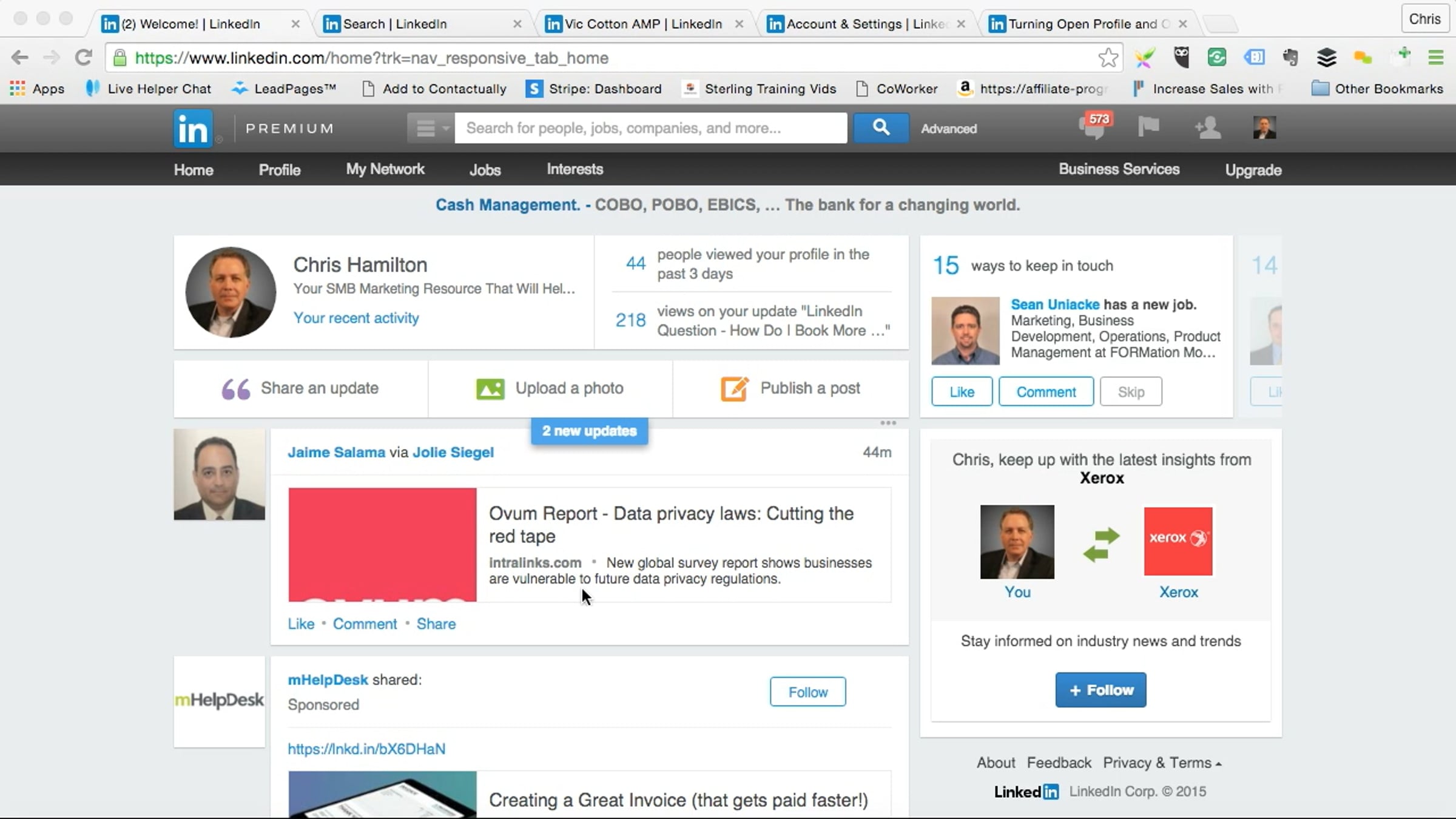This screenshot has width=1456, height=819.
Task: Open the Interests navigation menu
Action: 575,169
